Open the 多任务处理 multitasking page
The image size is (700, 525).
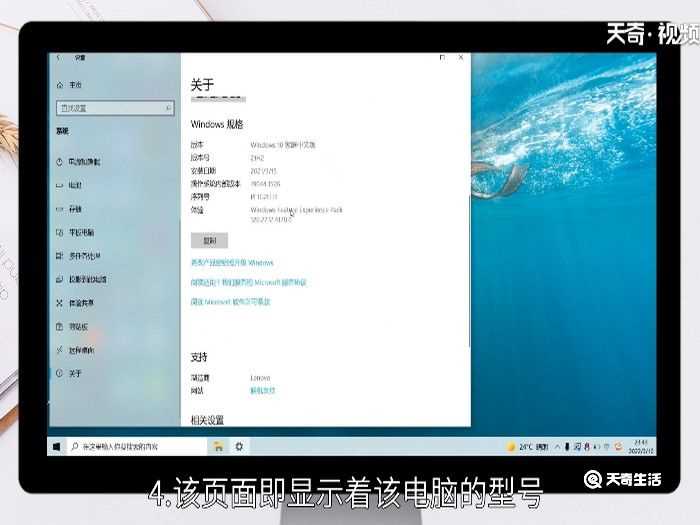[78, 256]
